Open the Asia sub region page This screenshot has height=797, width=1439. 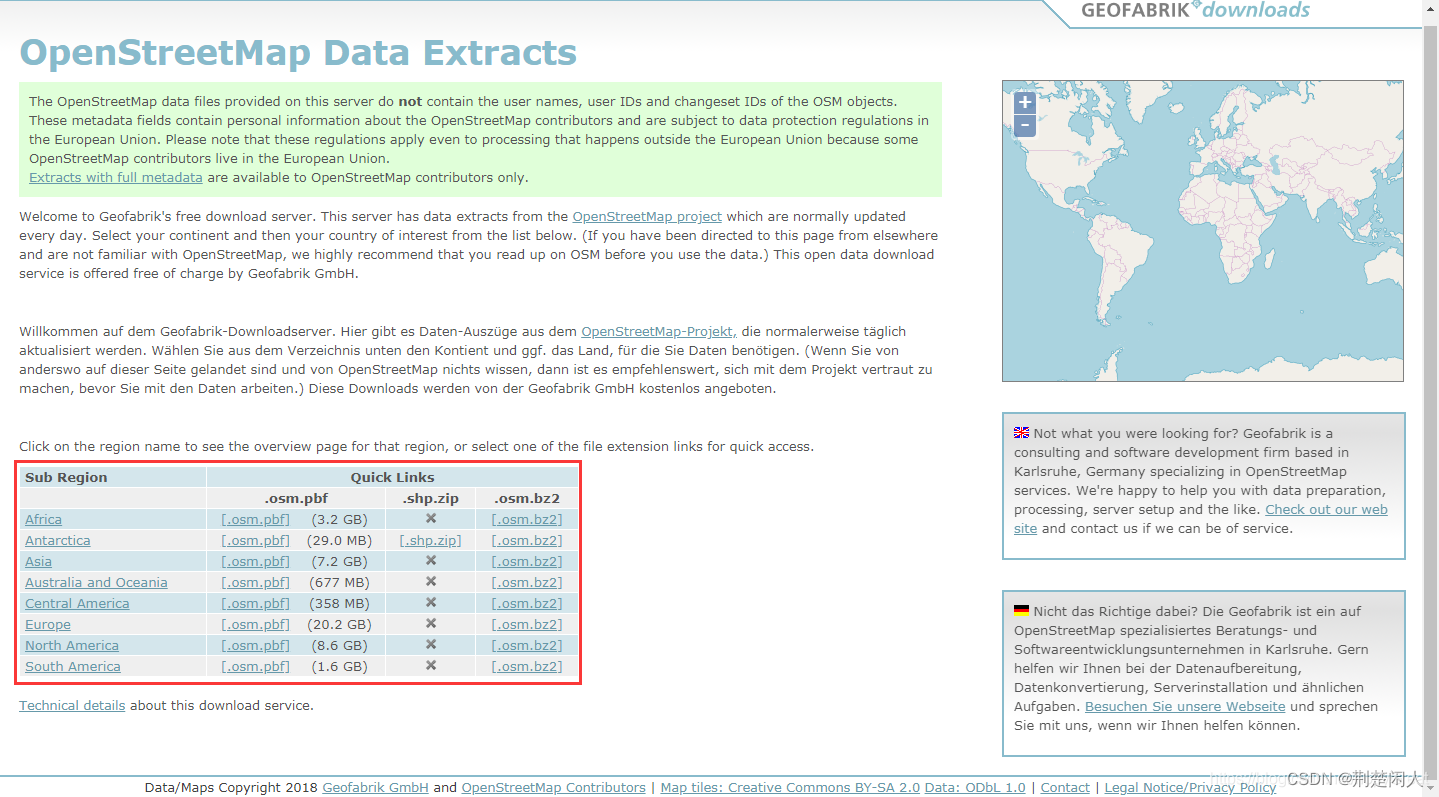(38, 561)
